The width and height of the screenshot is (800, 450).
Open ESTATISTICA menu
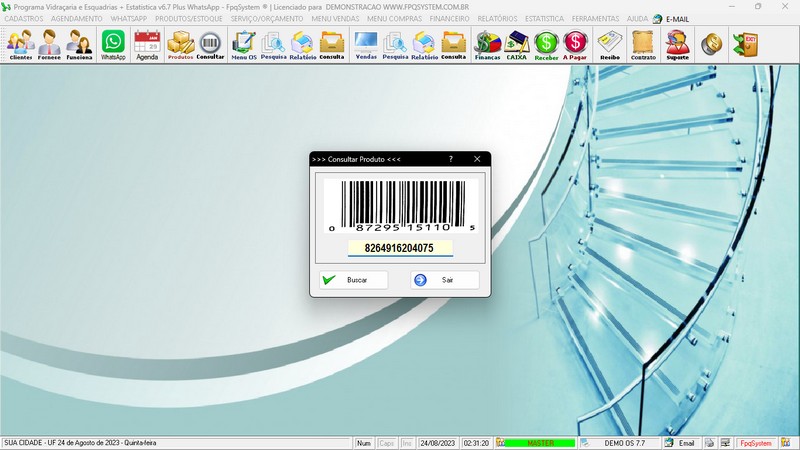(x=544, y=18)
